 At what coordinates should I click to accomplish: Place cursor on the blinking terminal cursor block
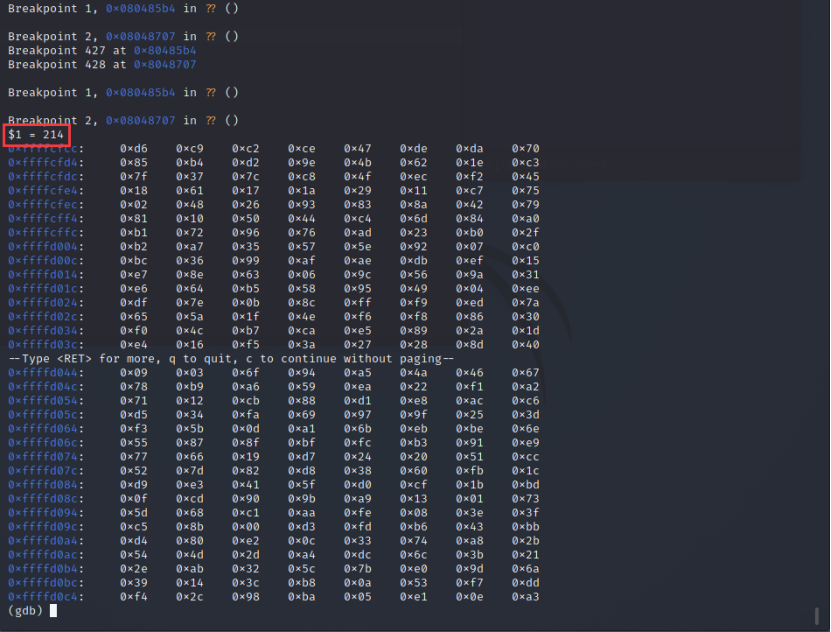pos(53,610)
